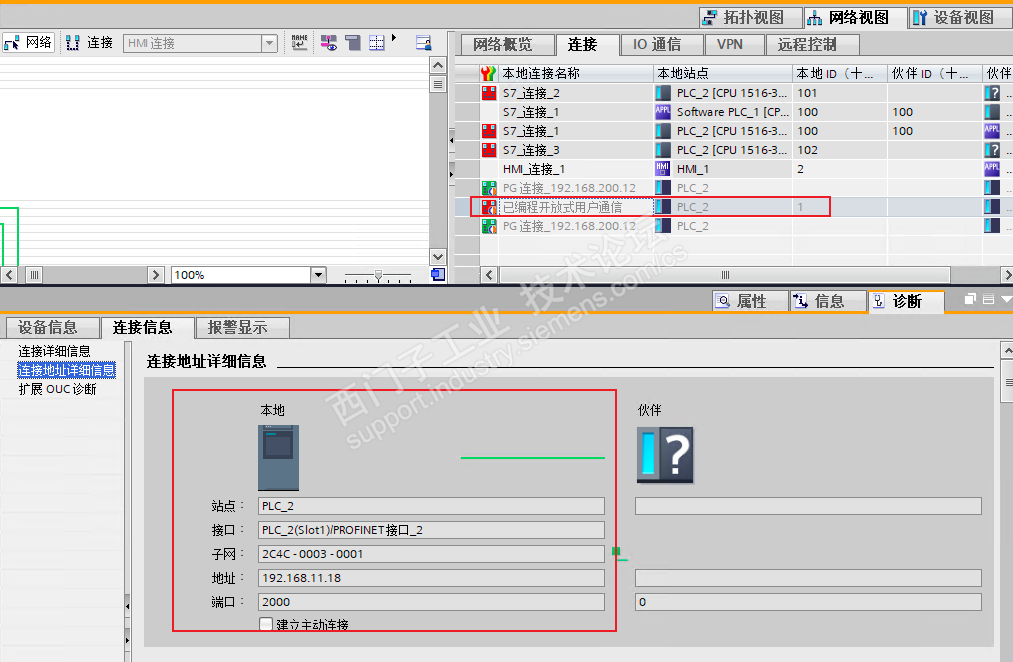The width and height of the screenshot is (1013, 662).
Task: Switch to the 网络视图 network view tab
Action: [855, 17]
